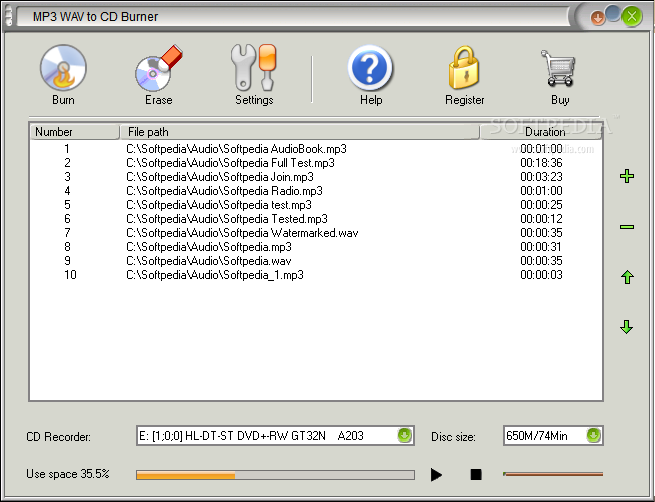Select the Softpedia Tested.mp3 row

pos(316,219)
